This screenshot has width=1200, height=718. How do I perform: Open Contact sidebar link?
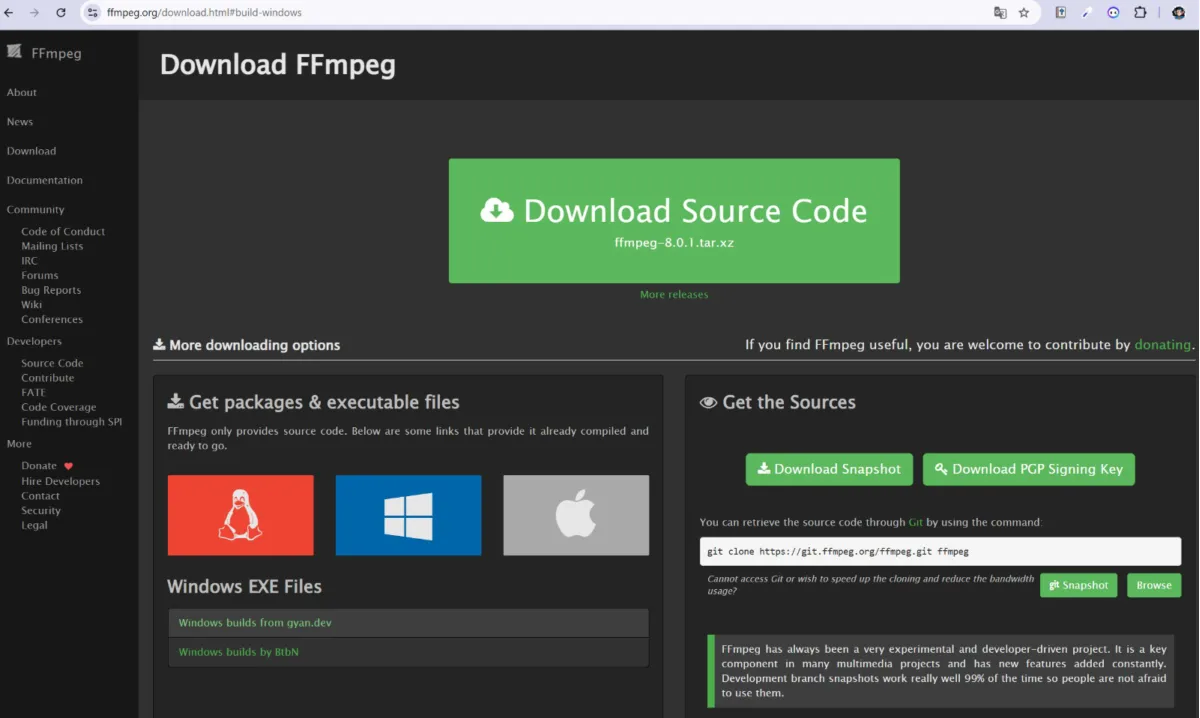pyautogui.click(x=41, y=496)
